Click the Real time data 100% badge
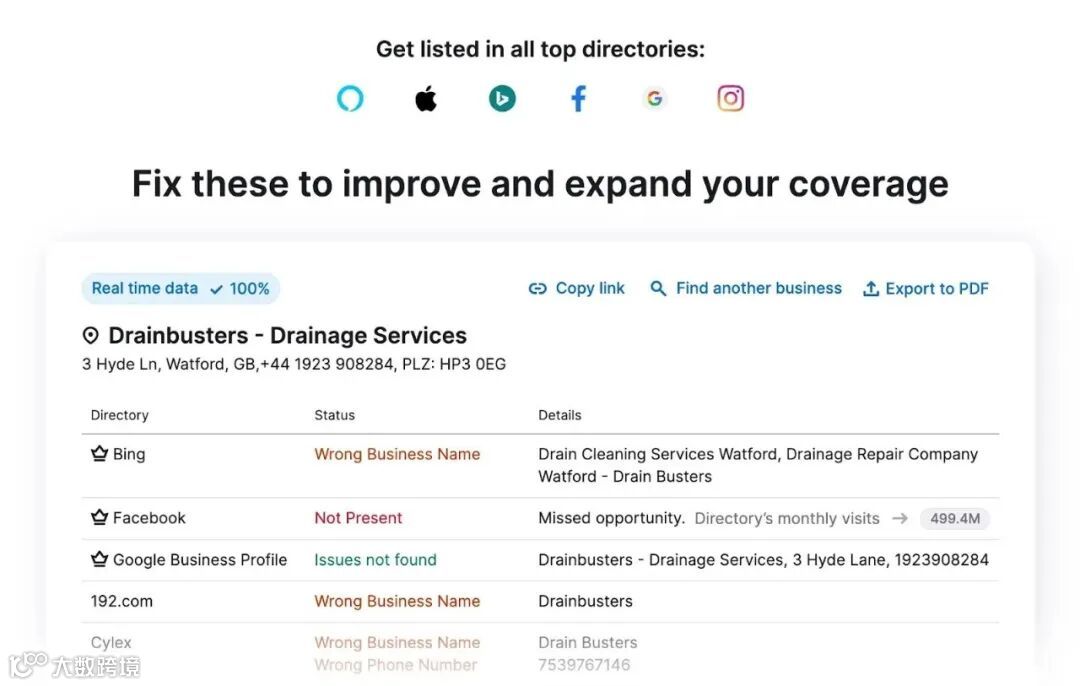 click(180, 289)
